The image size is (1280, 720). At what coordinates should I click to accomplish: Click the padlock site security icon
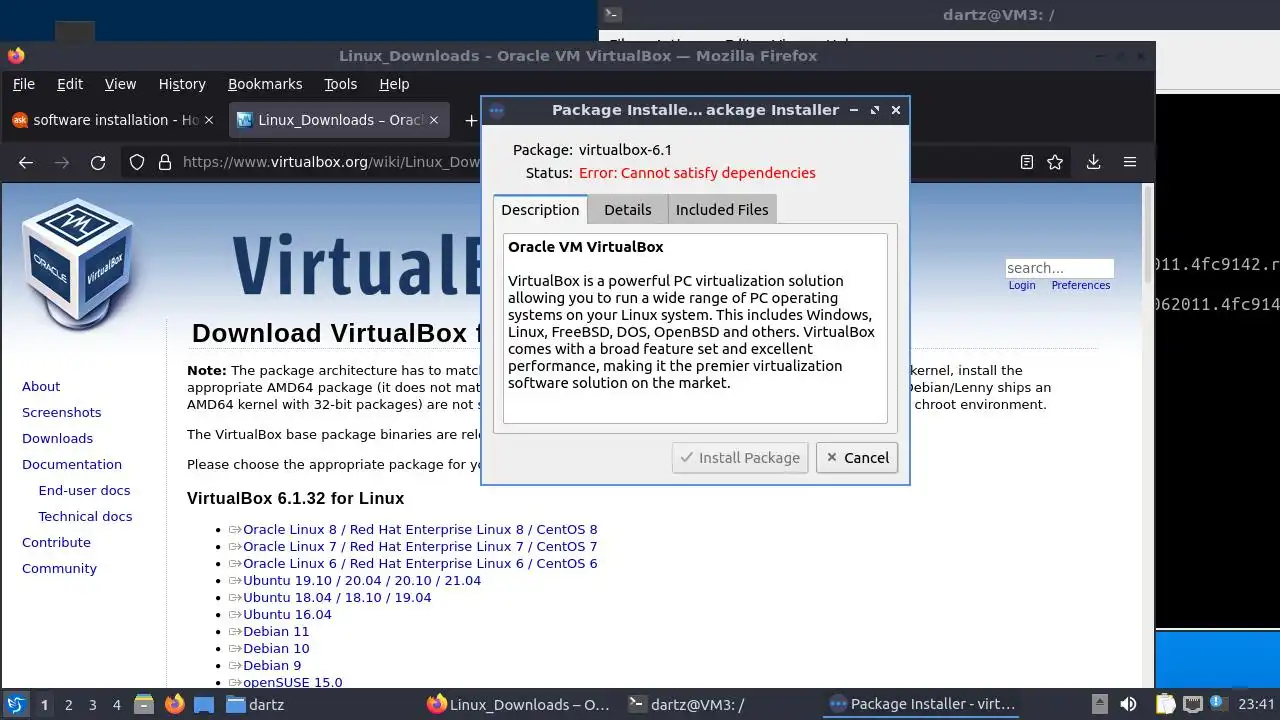click(164, 162)
